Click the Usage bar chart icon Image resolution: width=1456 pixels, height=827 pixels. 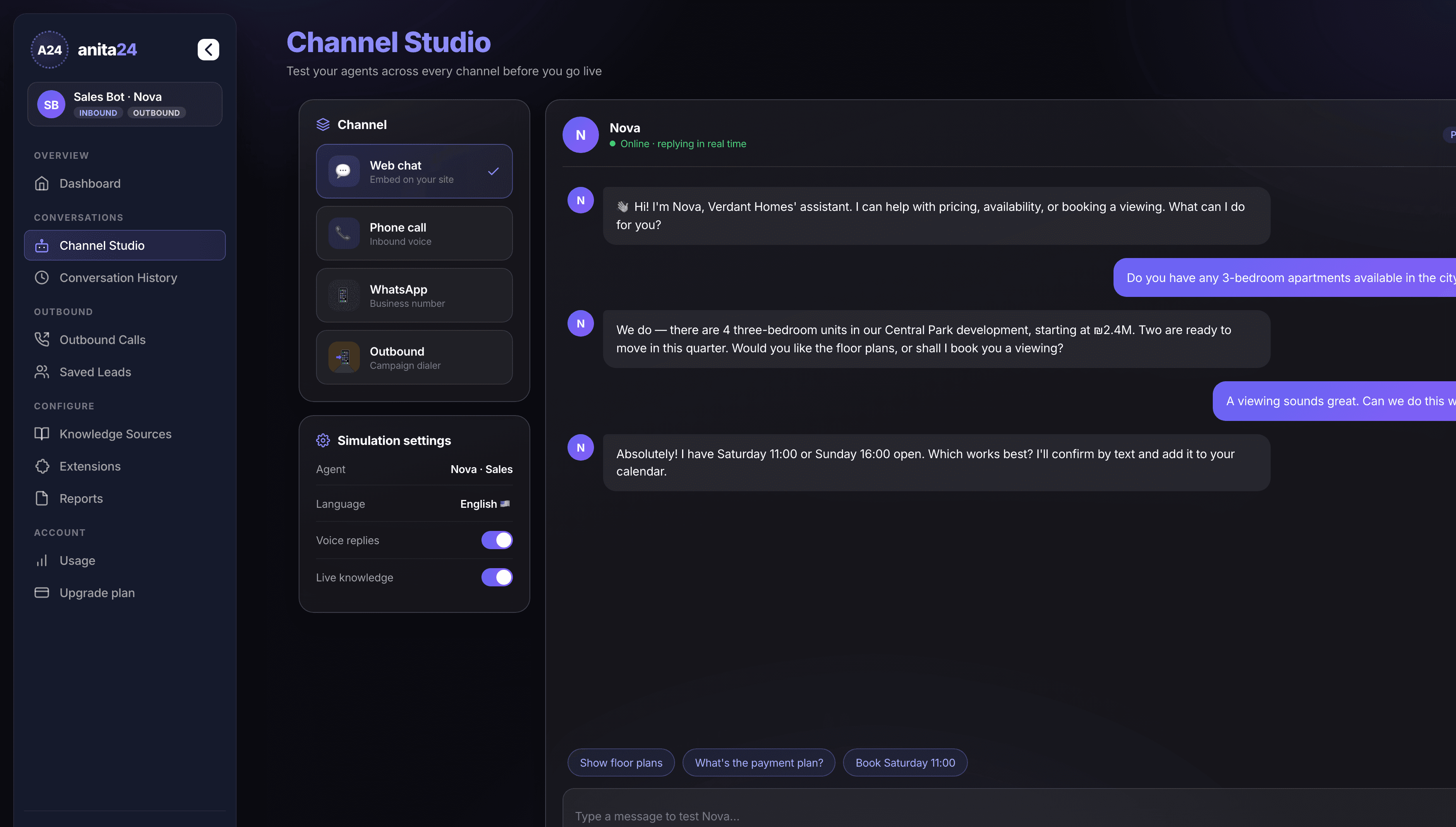point(41,561)
